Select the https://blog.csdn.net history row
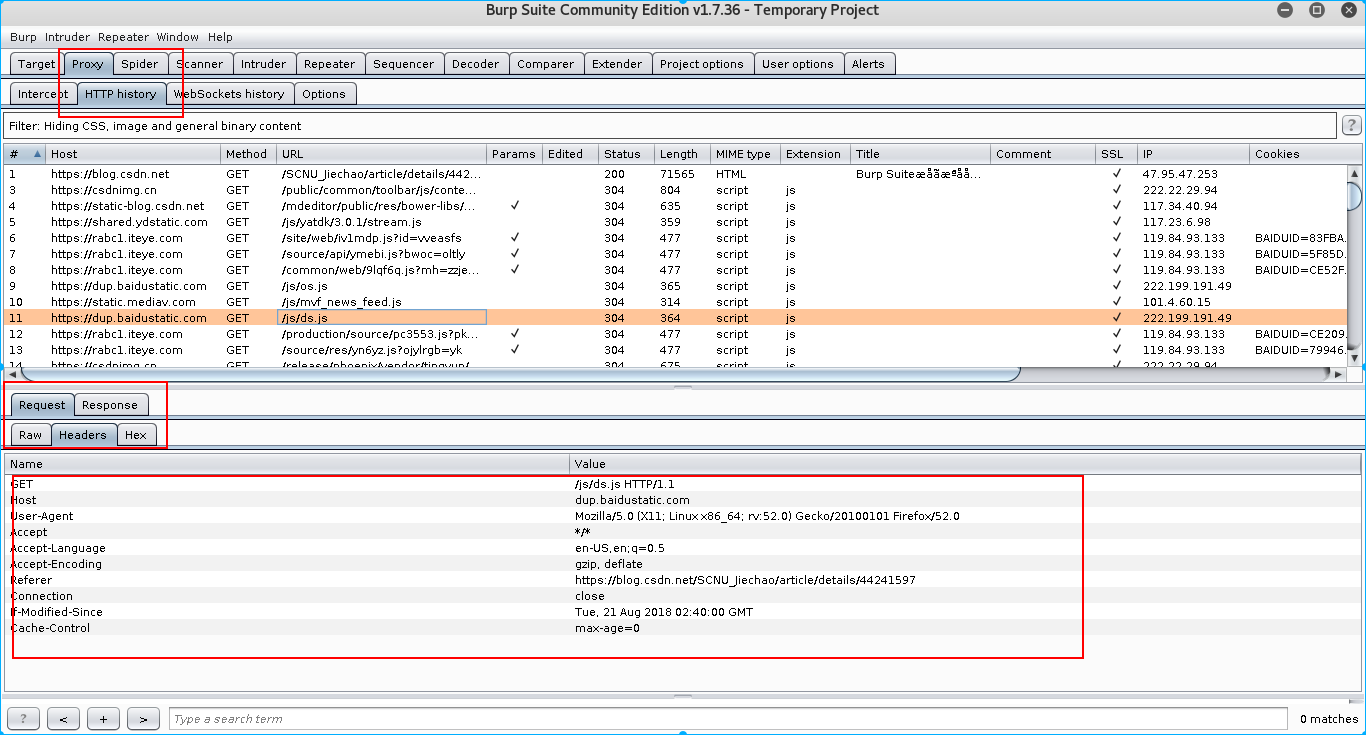Screen dimensions: 1366x735 pyautogui.click(x=675, y=174)
